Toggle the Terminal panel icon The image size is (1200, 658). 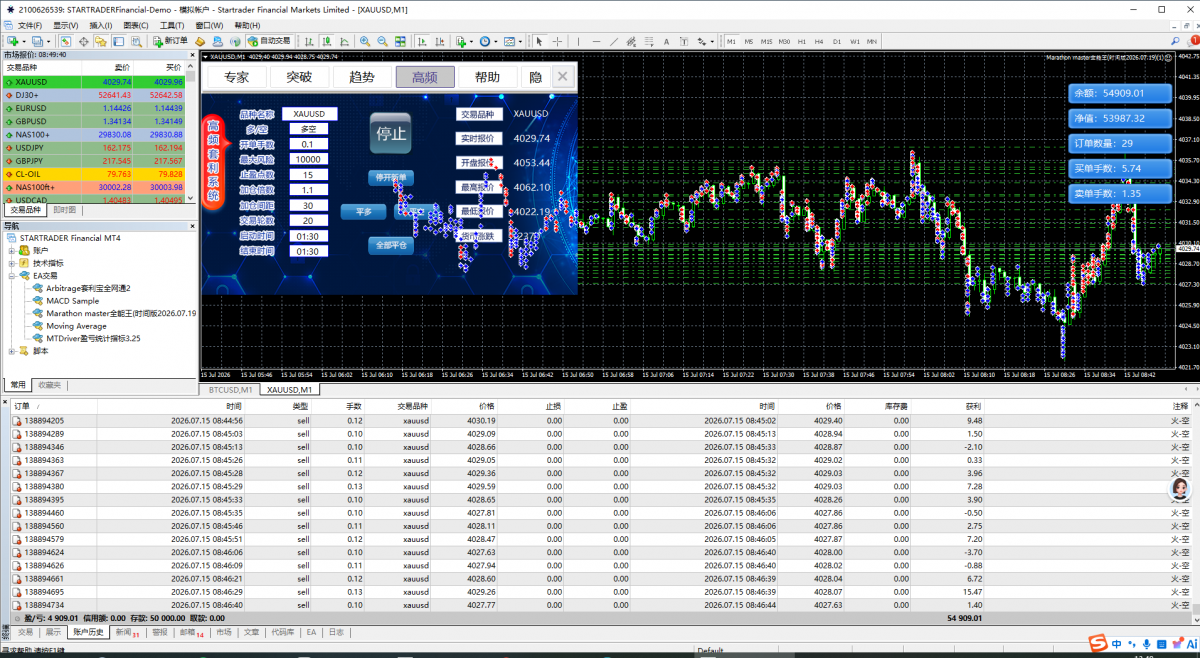click(118, 41)
